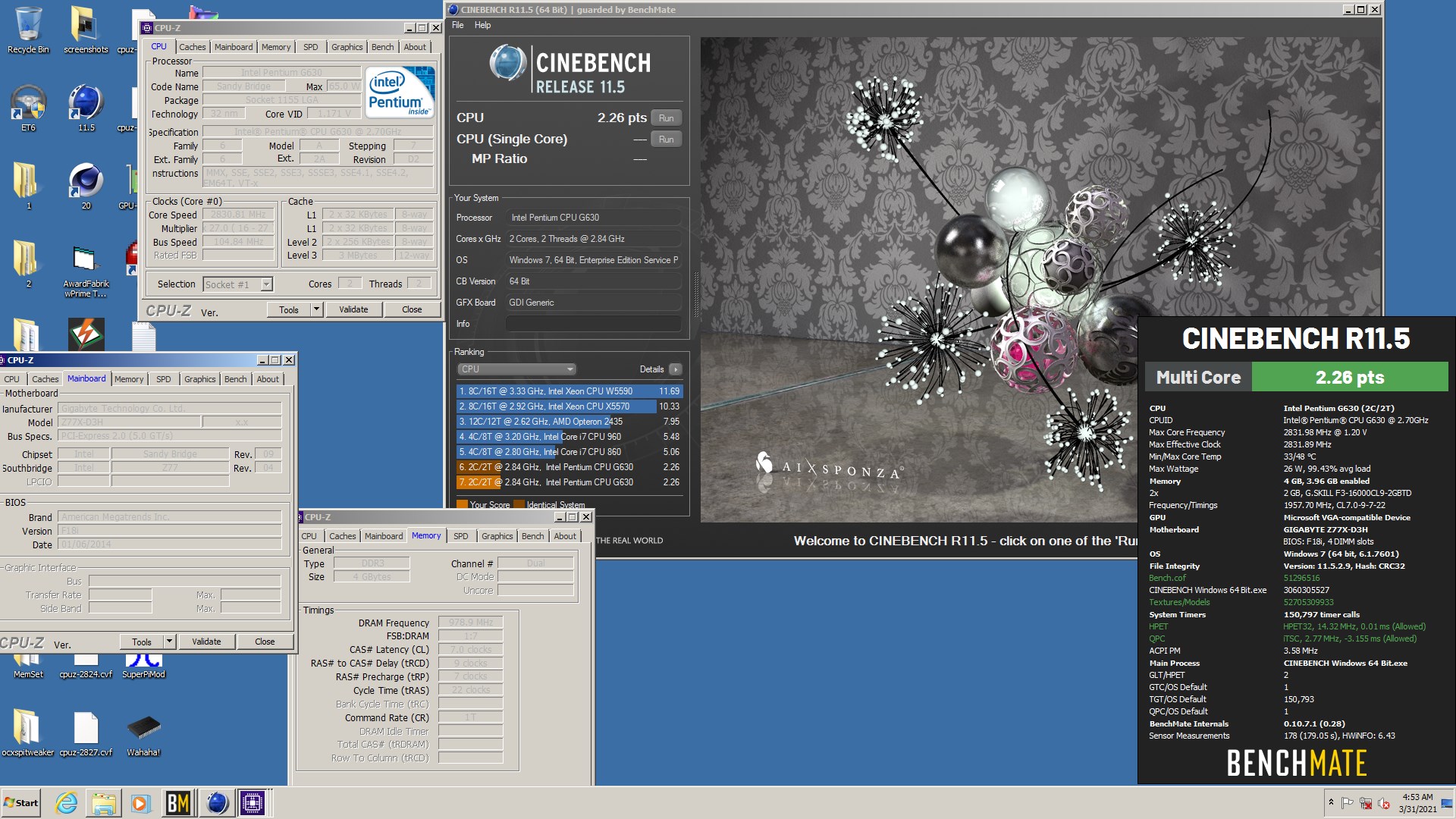This screenshot has width=1456, height=819.
Task: Switch to Bench tab in top CPU-Z window
Action: click(382, 47)
